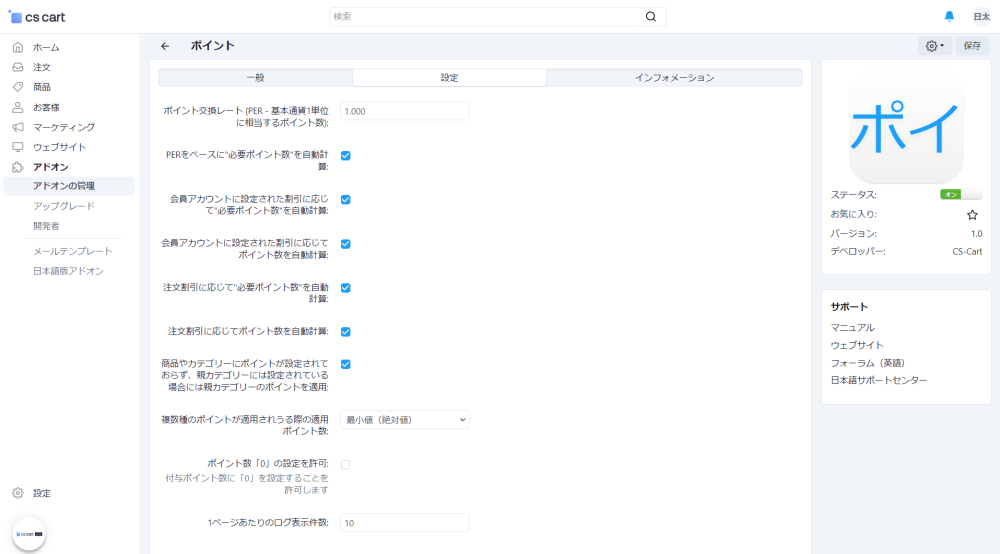Open the マニュアル support link

852,327
